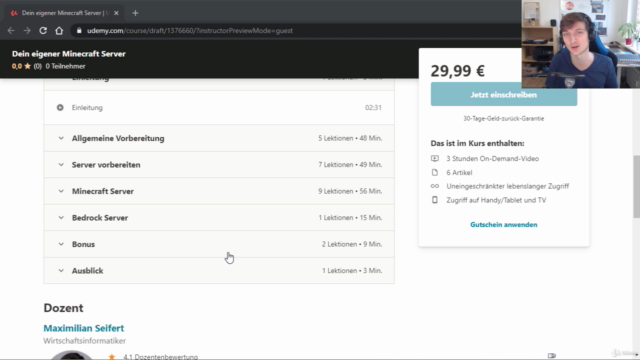Reload the page with the refresh icon
Viewport: 640px width, 360px height.
coord(43,31)
